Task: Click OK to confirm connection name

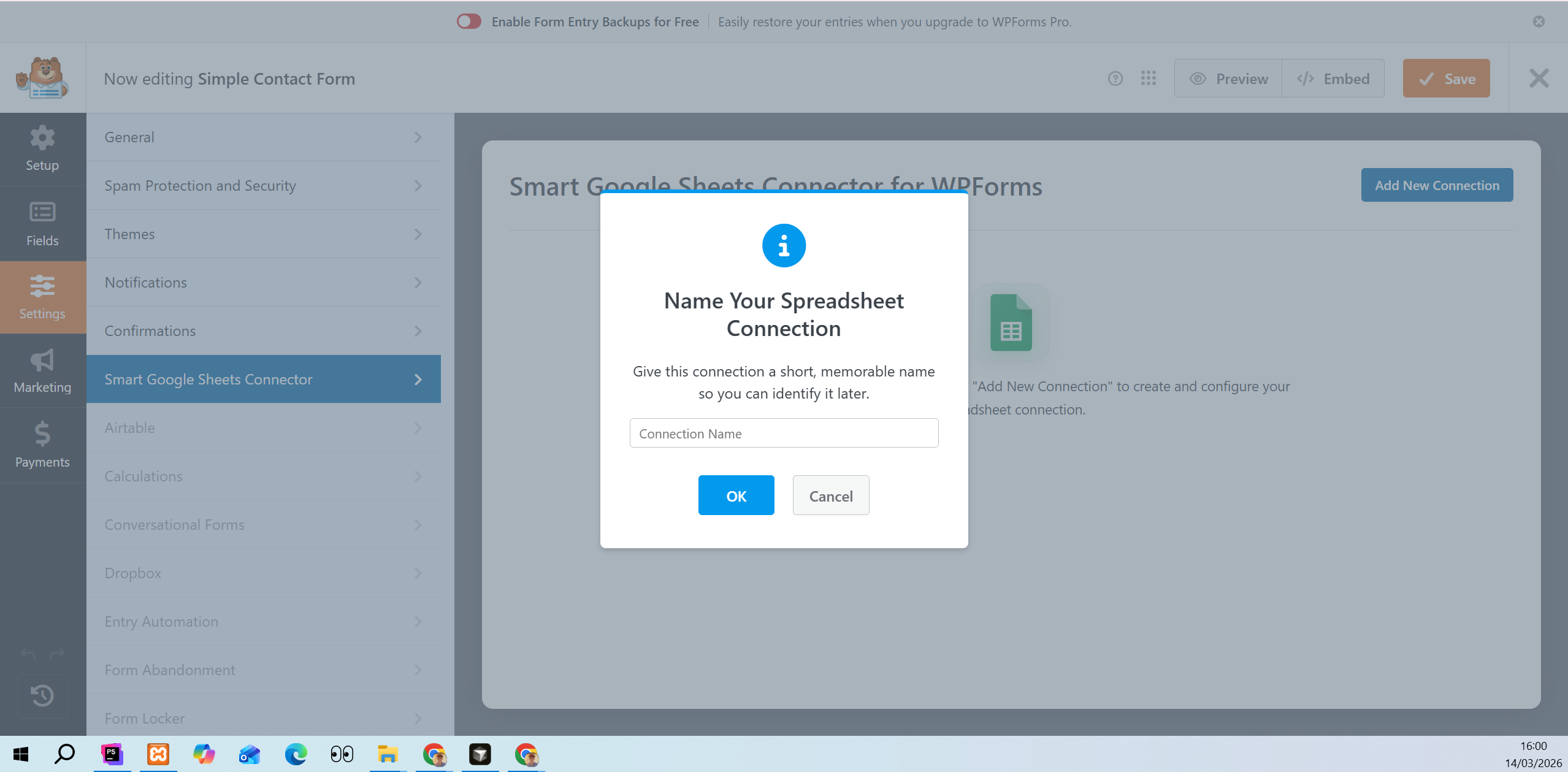Action: click(x=736, y=495)
